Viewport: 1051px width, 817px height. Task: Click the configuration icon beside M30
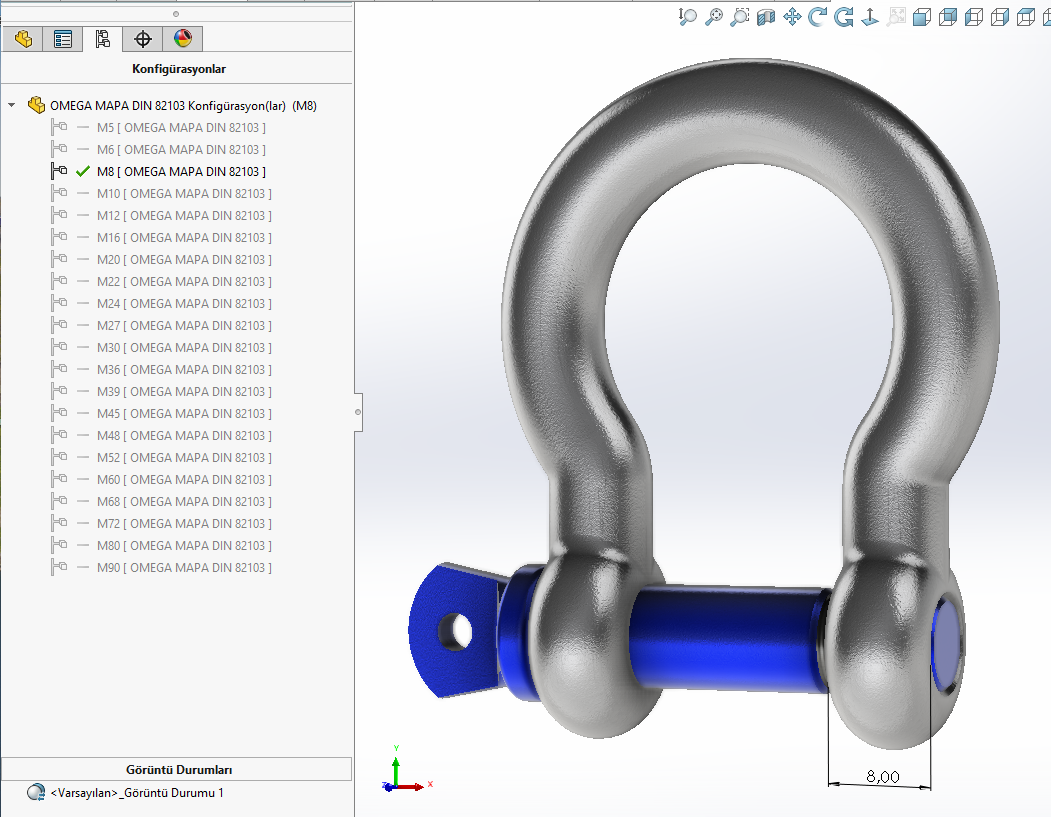click(59, 347)
